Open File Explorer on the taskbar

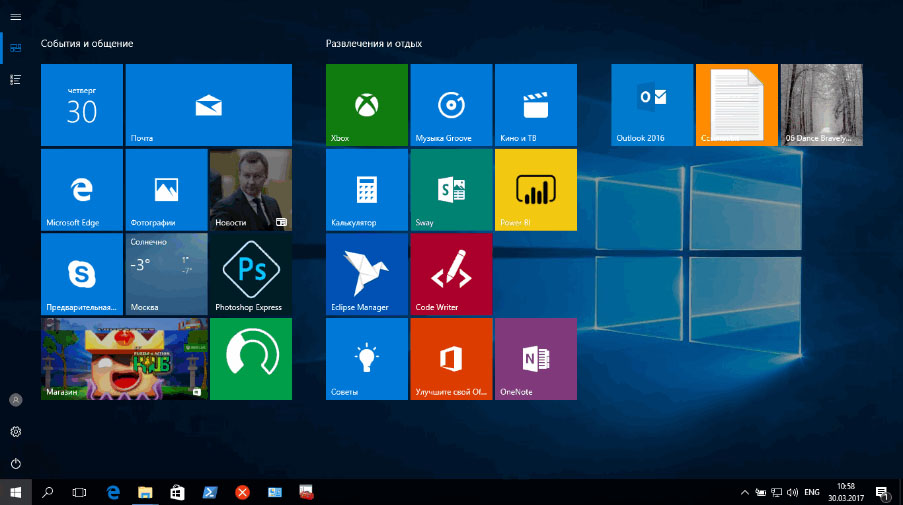pyautogui.click(x=145, y=492)
